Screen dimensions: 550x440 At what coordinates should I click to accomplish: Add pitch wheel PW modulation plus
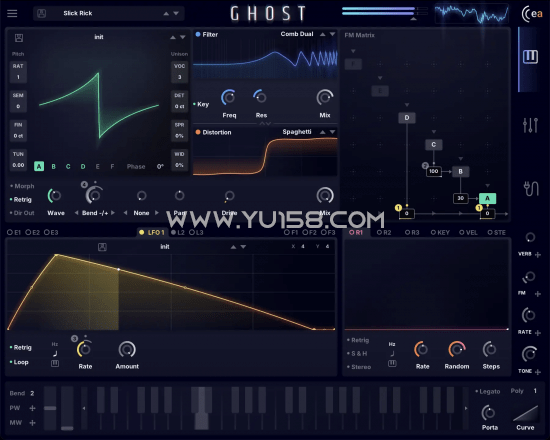point(33,408)
